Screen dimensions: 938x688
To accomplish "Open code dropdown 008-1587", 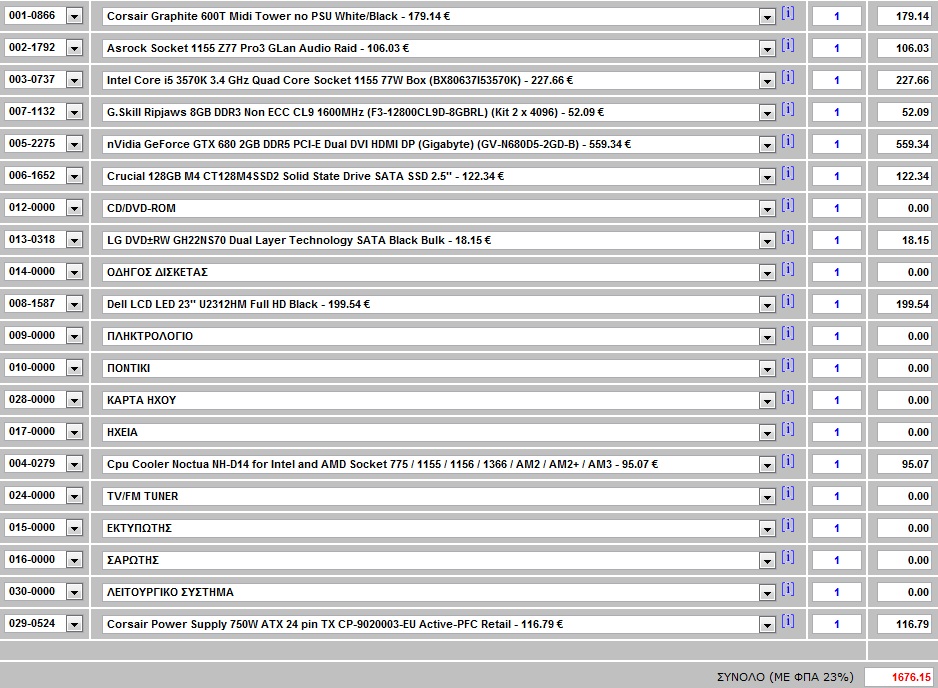I will pyautogui.click(x=74, y=305).
